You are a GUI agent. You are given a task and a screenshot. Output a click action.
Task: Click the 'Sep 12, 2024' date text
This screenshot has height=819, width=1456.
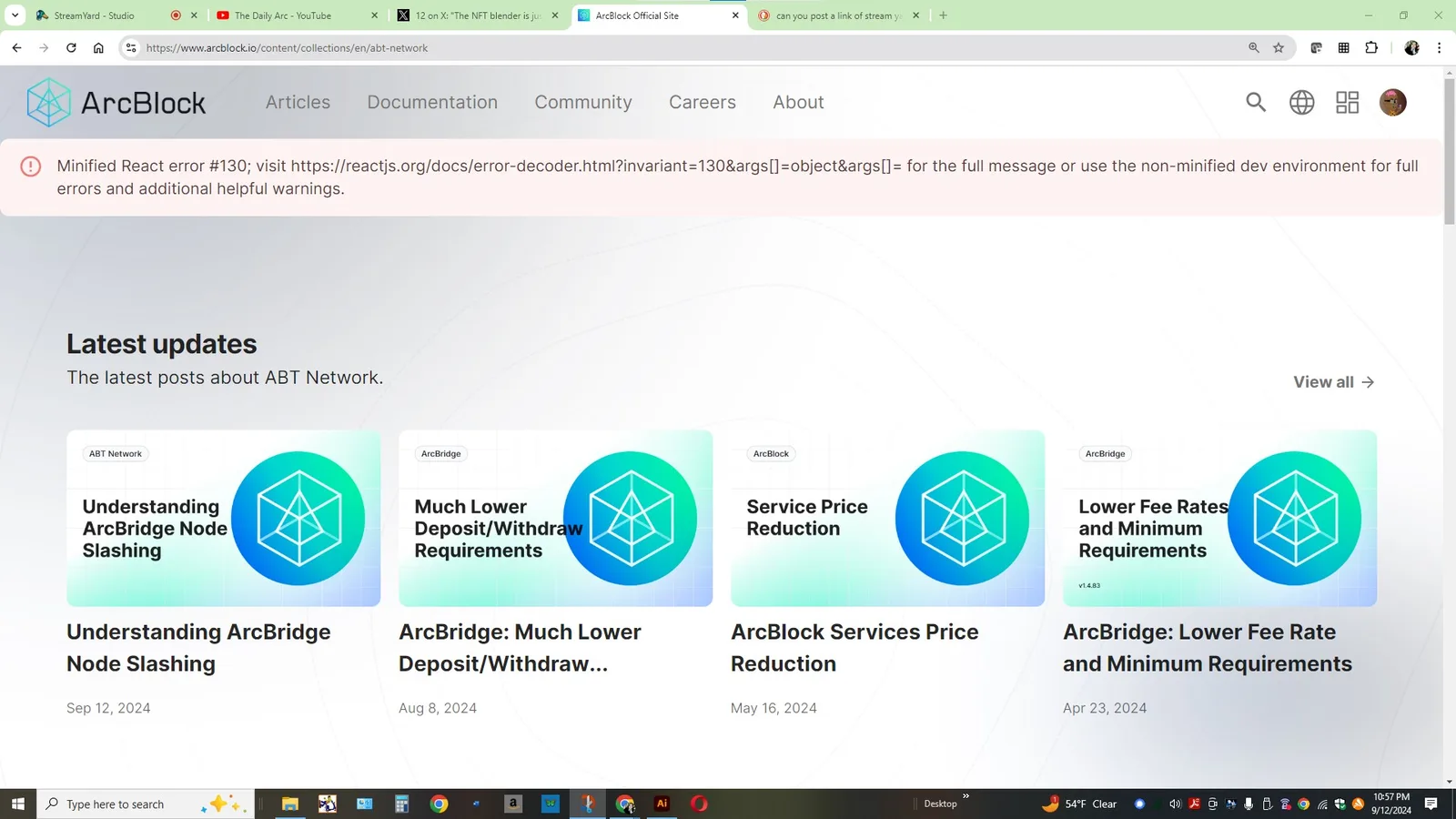[x=108, y=708]
